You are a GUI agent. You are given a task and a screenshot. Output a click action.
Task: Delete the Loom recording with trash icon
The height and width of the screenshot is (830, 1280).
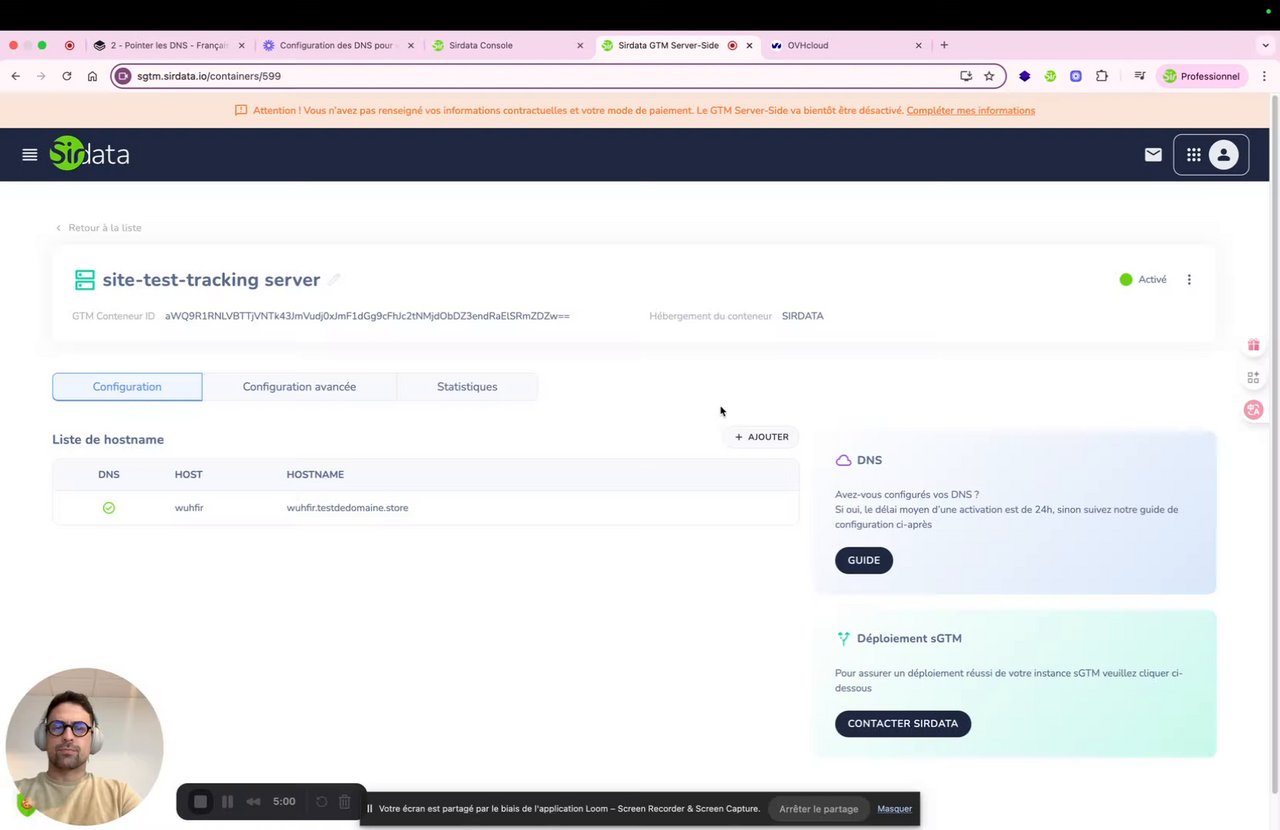point(345,801)
